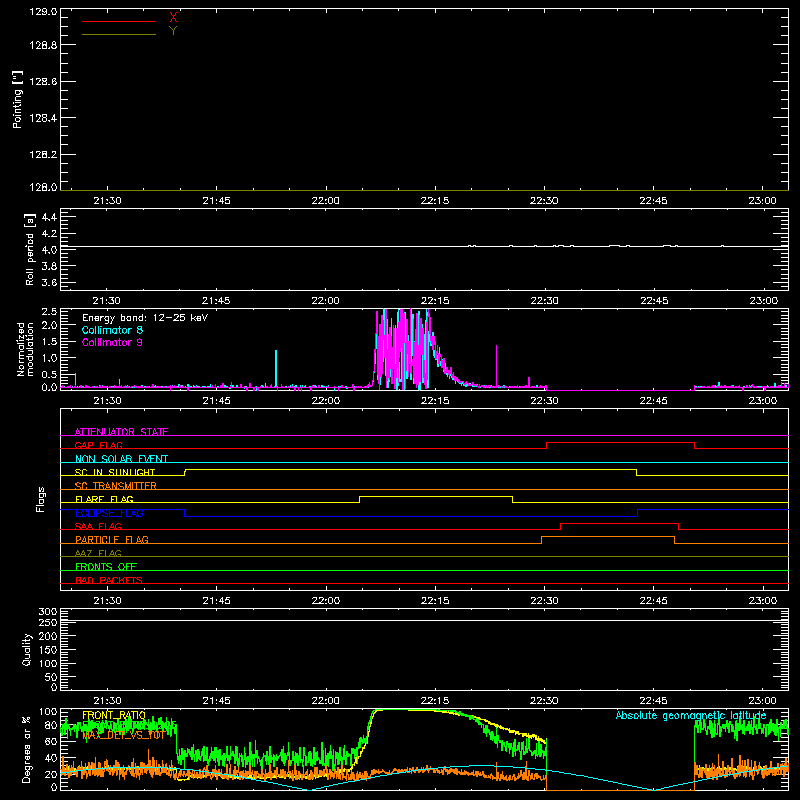Screen dimensions: 800x800
Task: Click the raised SAA_FLAG step segment
Action: [x=619, y=523]
